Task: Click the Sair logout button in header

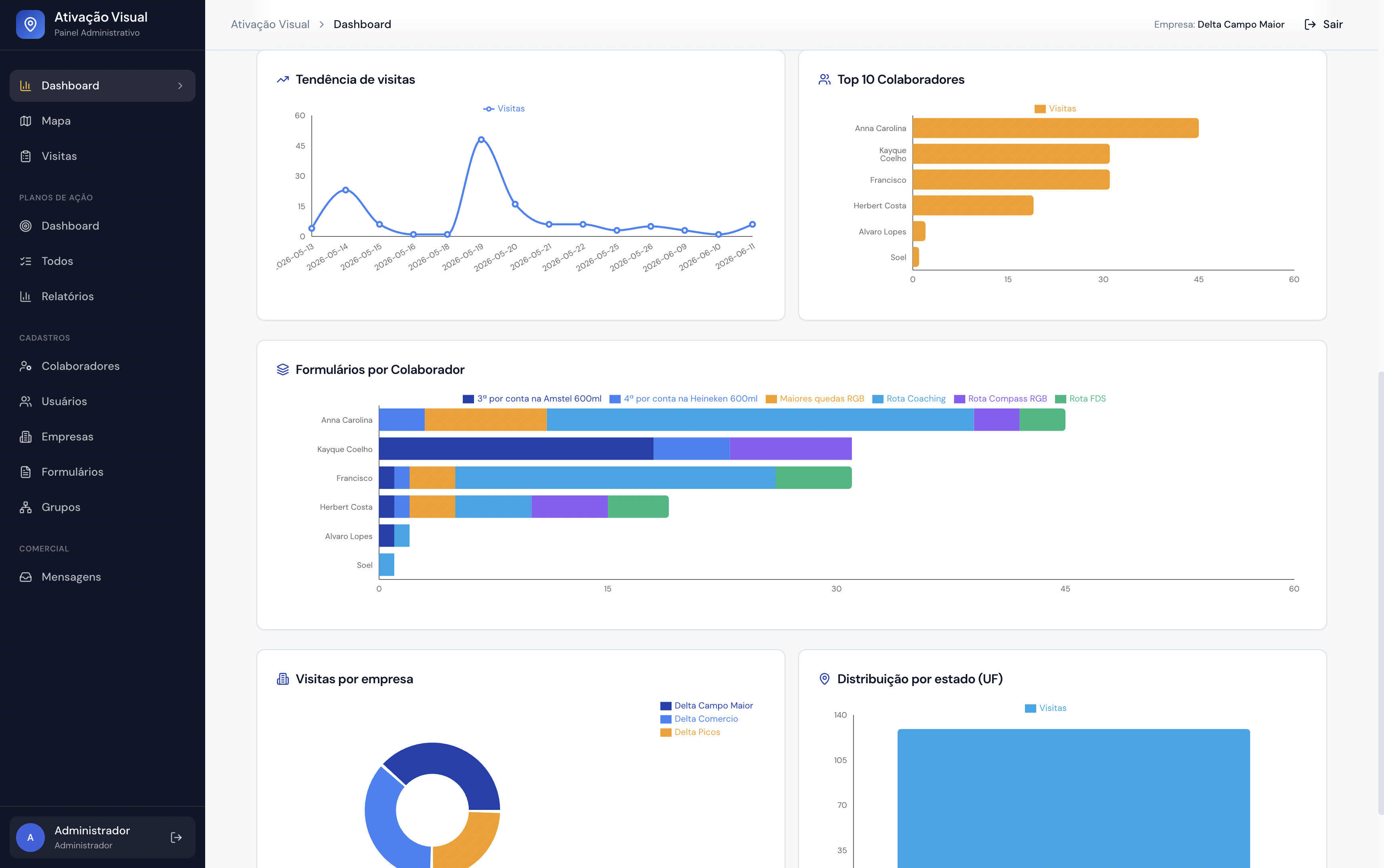Action: 1324,24
